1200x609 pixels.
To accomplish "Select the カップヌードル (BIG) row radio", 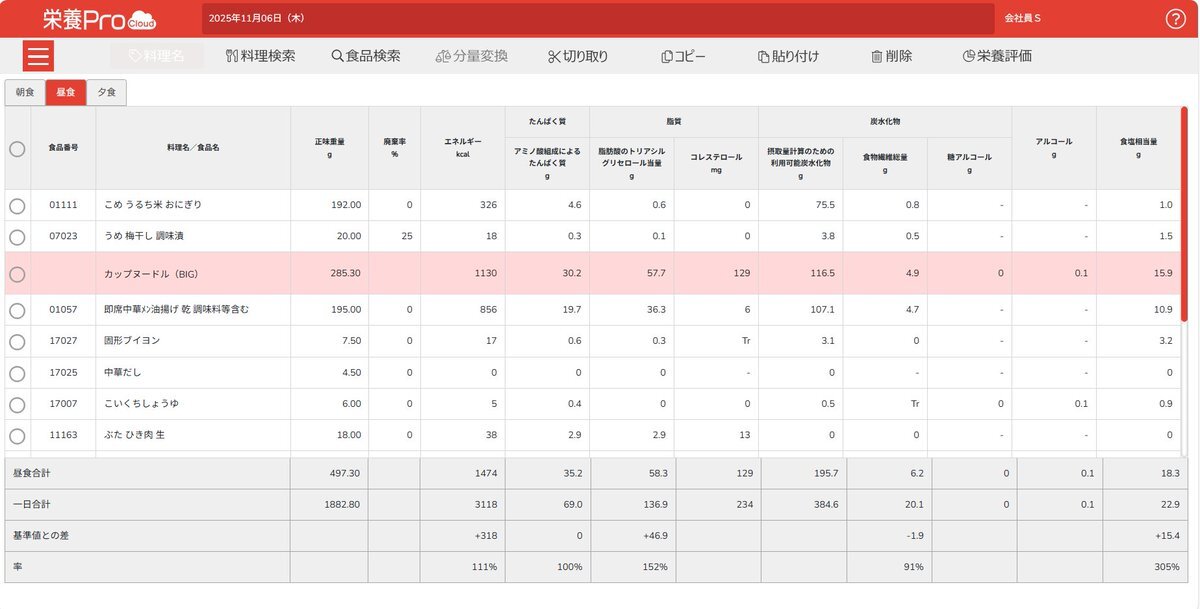I will [x=17, y=273].
